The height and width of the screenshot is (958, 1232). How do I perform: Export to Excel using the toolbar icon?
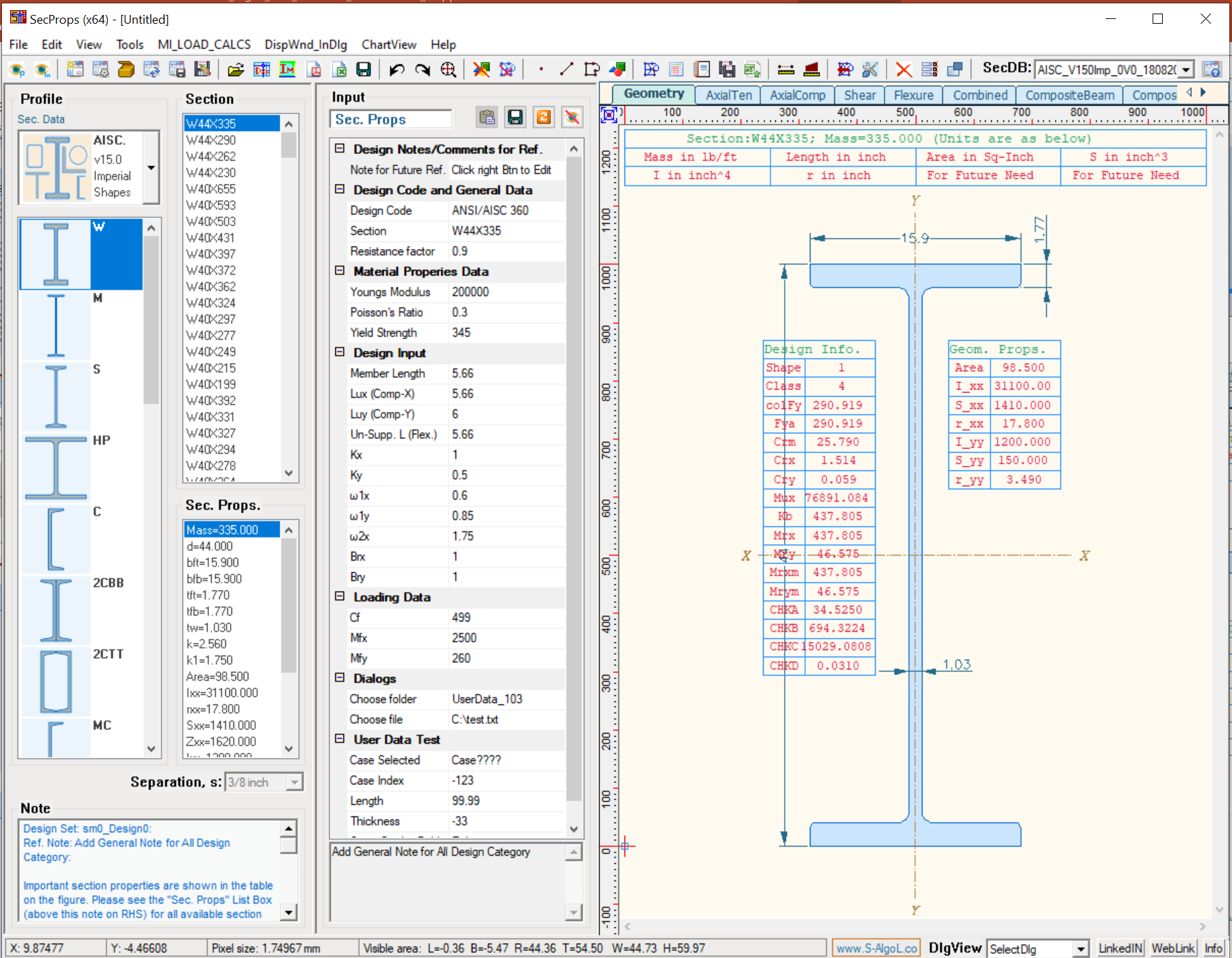pyautogui.click(x=339, y=69)
